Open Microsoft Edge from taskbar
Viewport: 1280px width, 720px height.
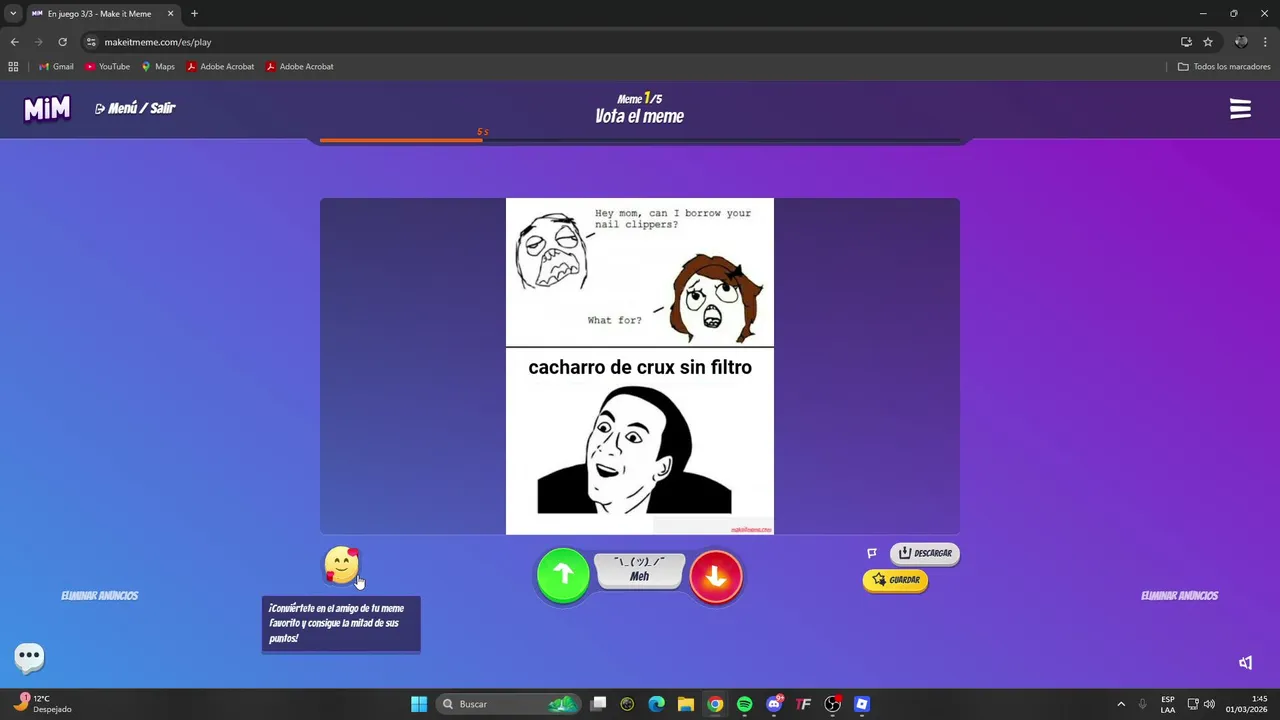tap(656, 704)
